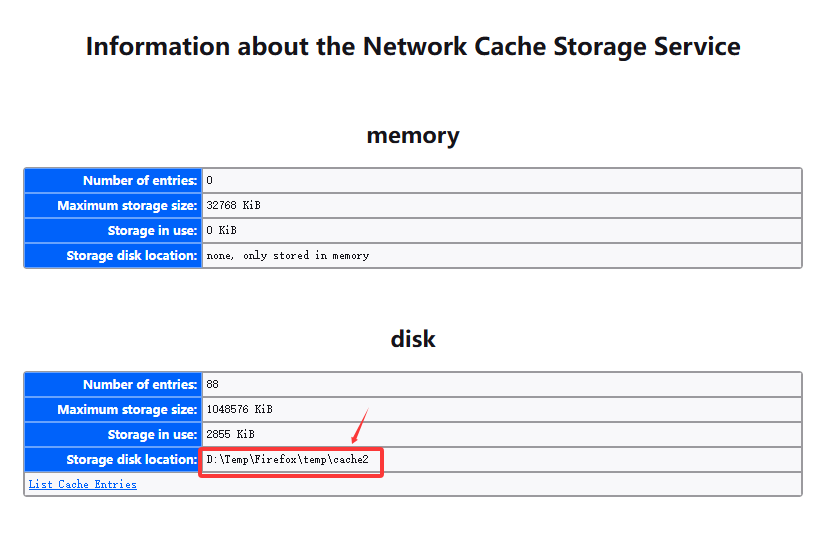Click the memory section heading

[x=413, y=135]
